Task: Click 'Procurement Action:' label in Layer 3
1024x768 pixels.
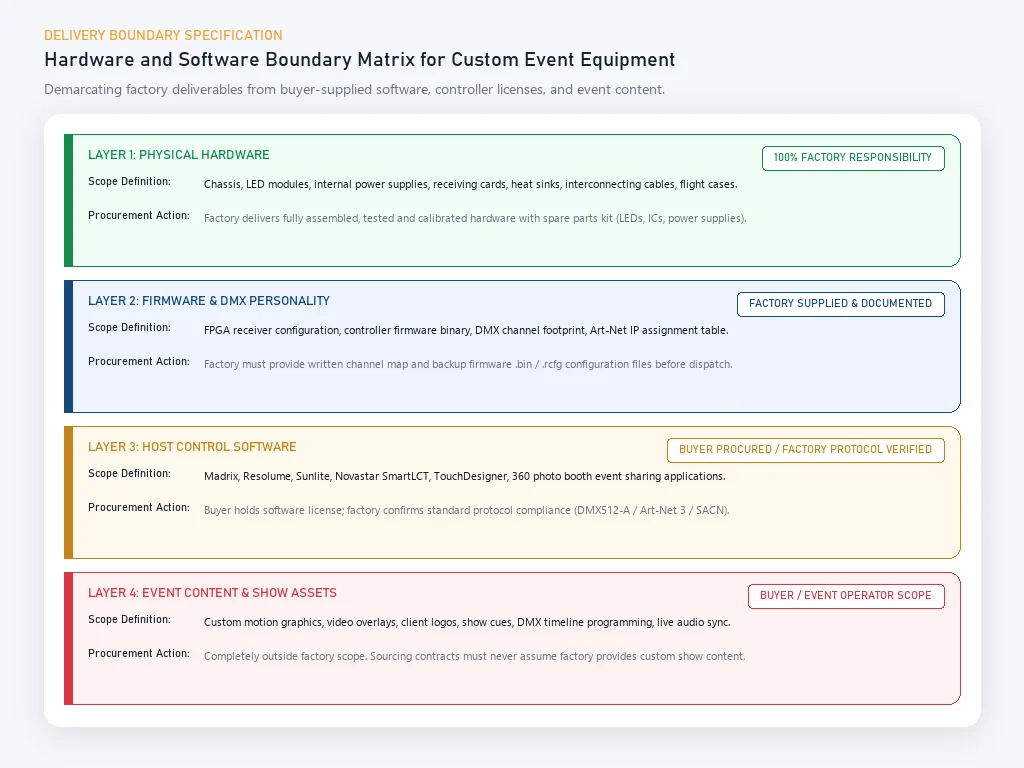Action: 138,507
